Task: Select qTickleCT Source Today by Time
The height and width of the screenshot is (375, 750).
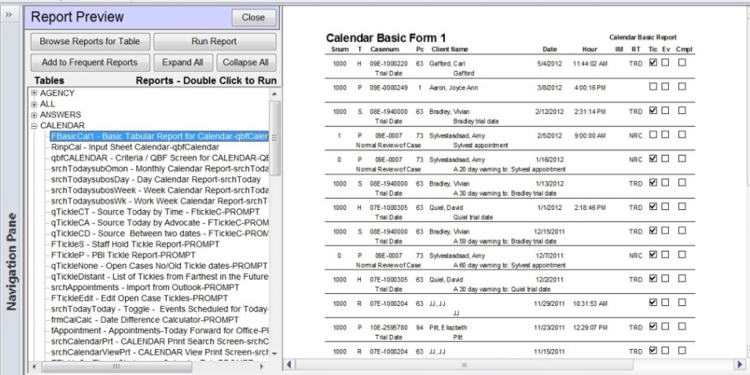Action: [155, 212]
